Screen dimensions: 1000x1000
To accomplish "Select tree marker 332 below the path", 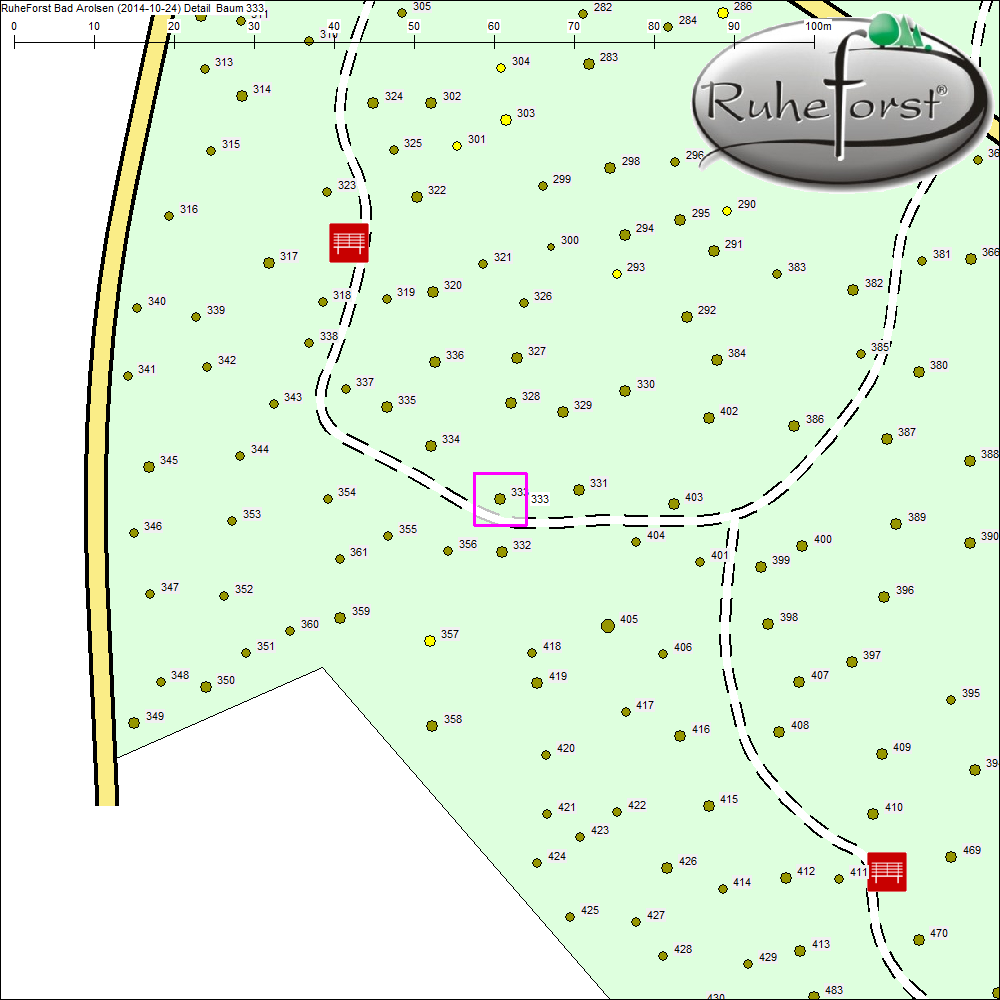I will (x=502, y=551).
